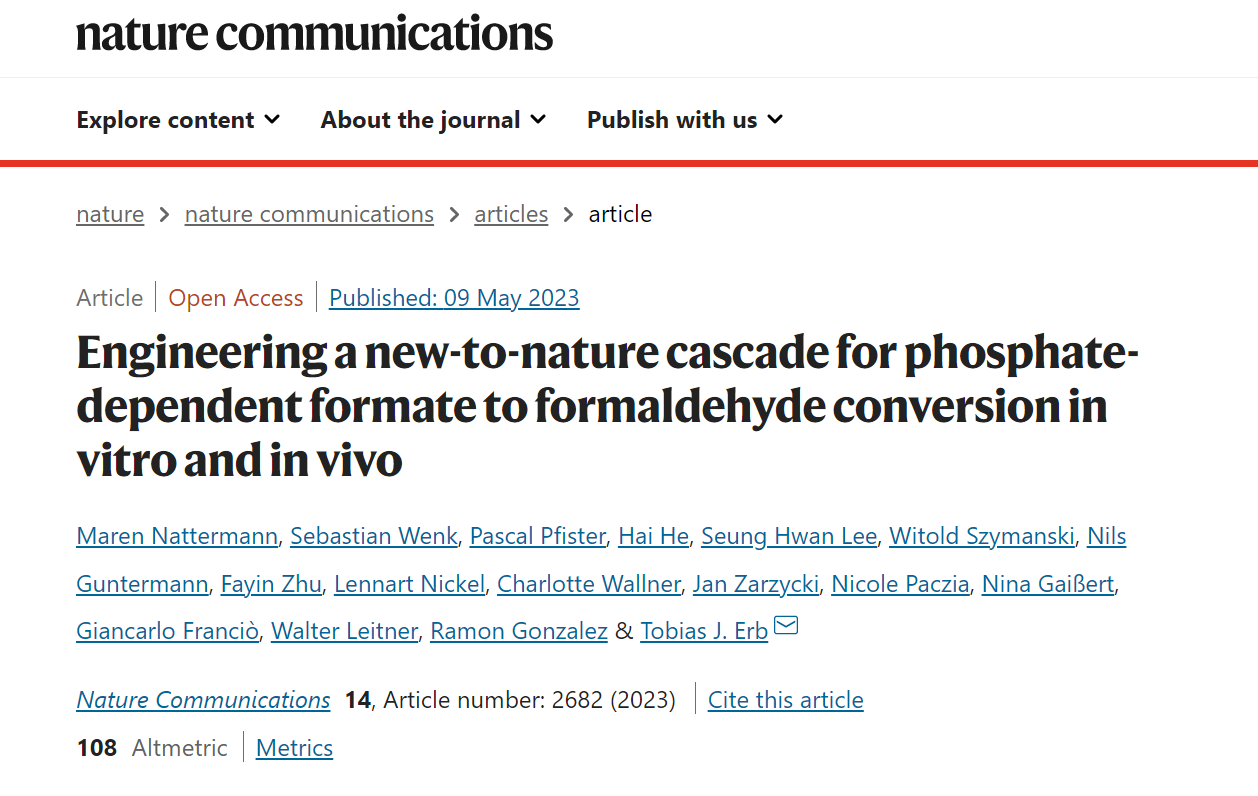The height and width of the screenshot is (796, 1258).
Task: Expand the Explore content dropdown
Action: pos(178,120)
